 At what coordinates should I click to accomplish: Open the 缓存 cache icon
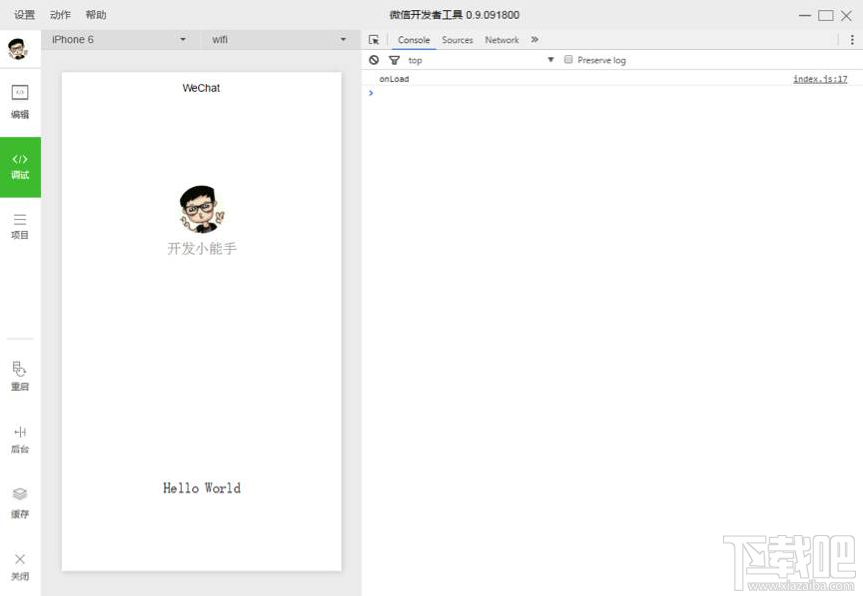20,503
